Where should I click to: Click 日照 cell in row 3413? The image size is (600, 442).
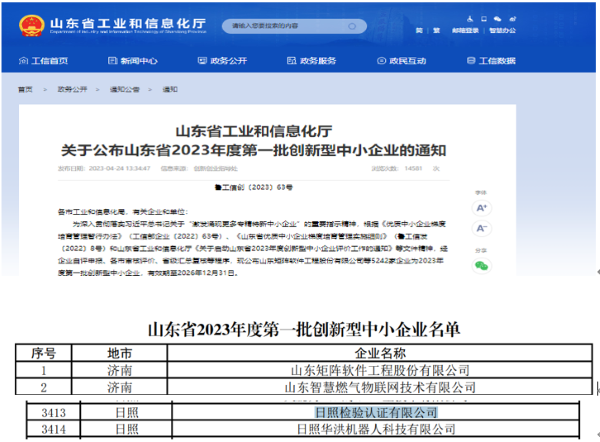[x=127, y=413]
